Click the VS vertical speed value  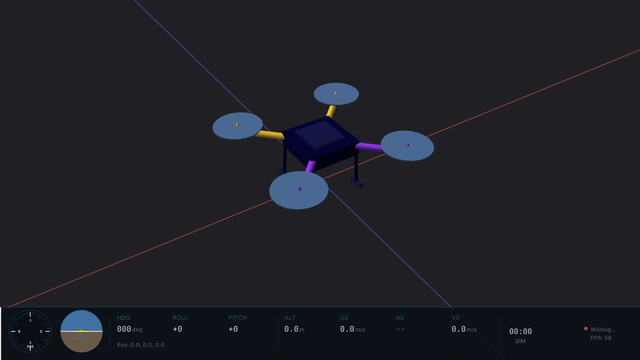[464, 329]
